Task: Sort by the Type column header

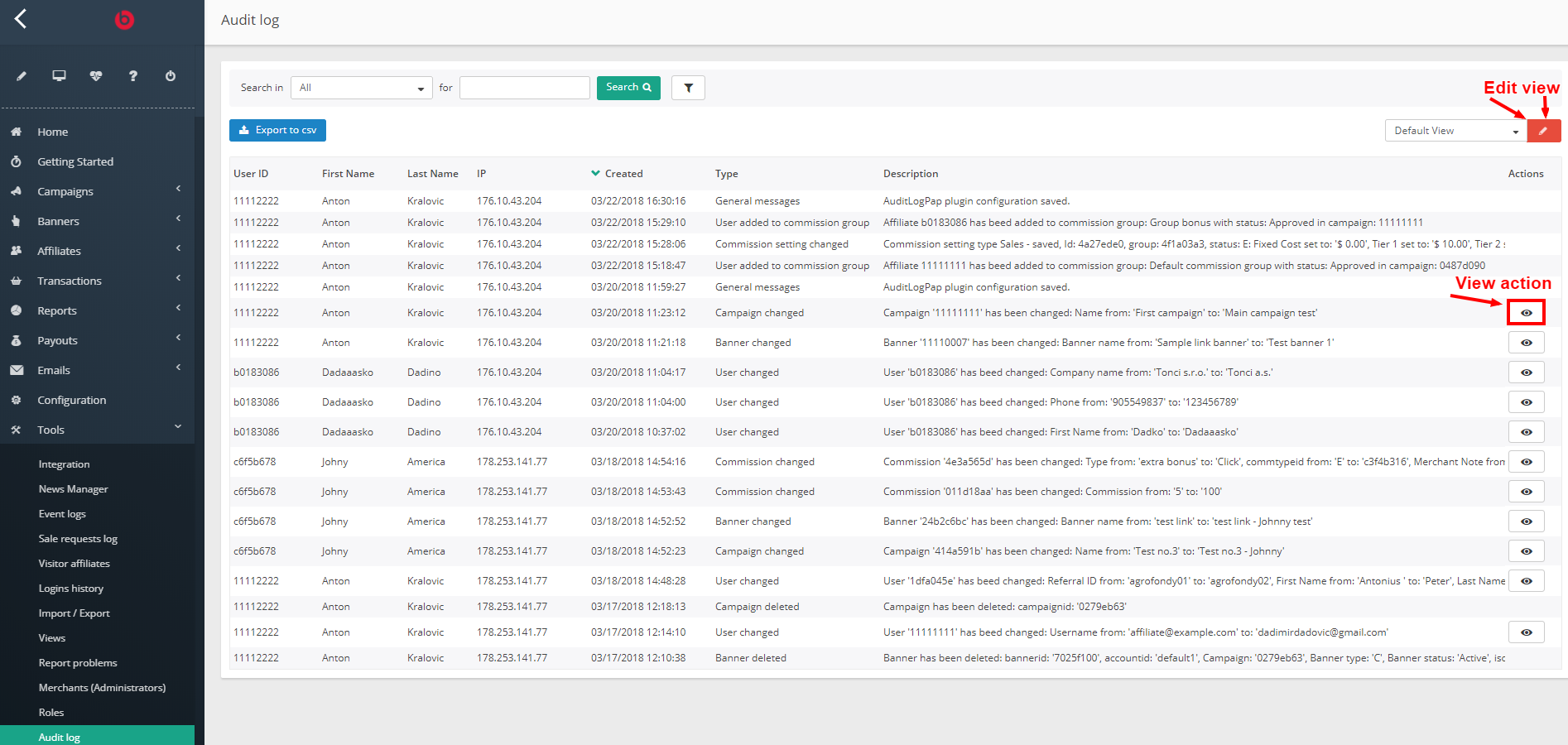Action: pos(727,174)
